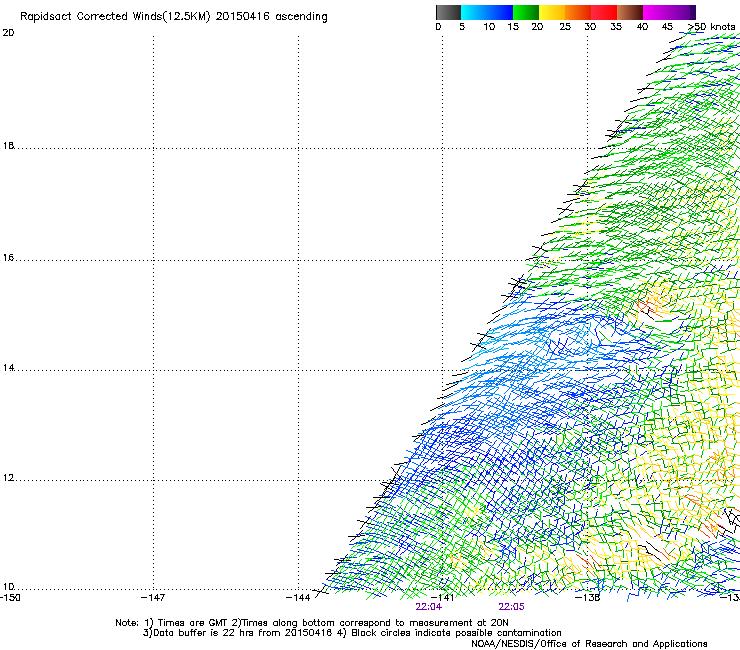Click the legend value 10
Image resolution: width=740 pixels, height=650 pixels.
point(489,27)
